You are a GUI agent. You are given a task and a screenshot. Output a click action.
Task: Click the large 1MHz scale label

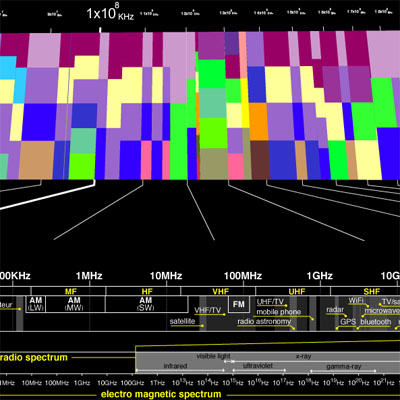(89, 276)
